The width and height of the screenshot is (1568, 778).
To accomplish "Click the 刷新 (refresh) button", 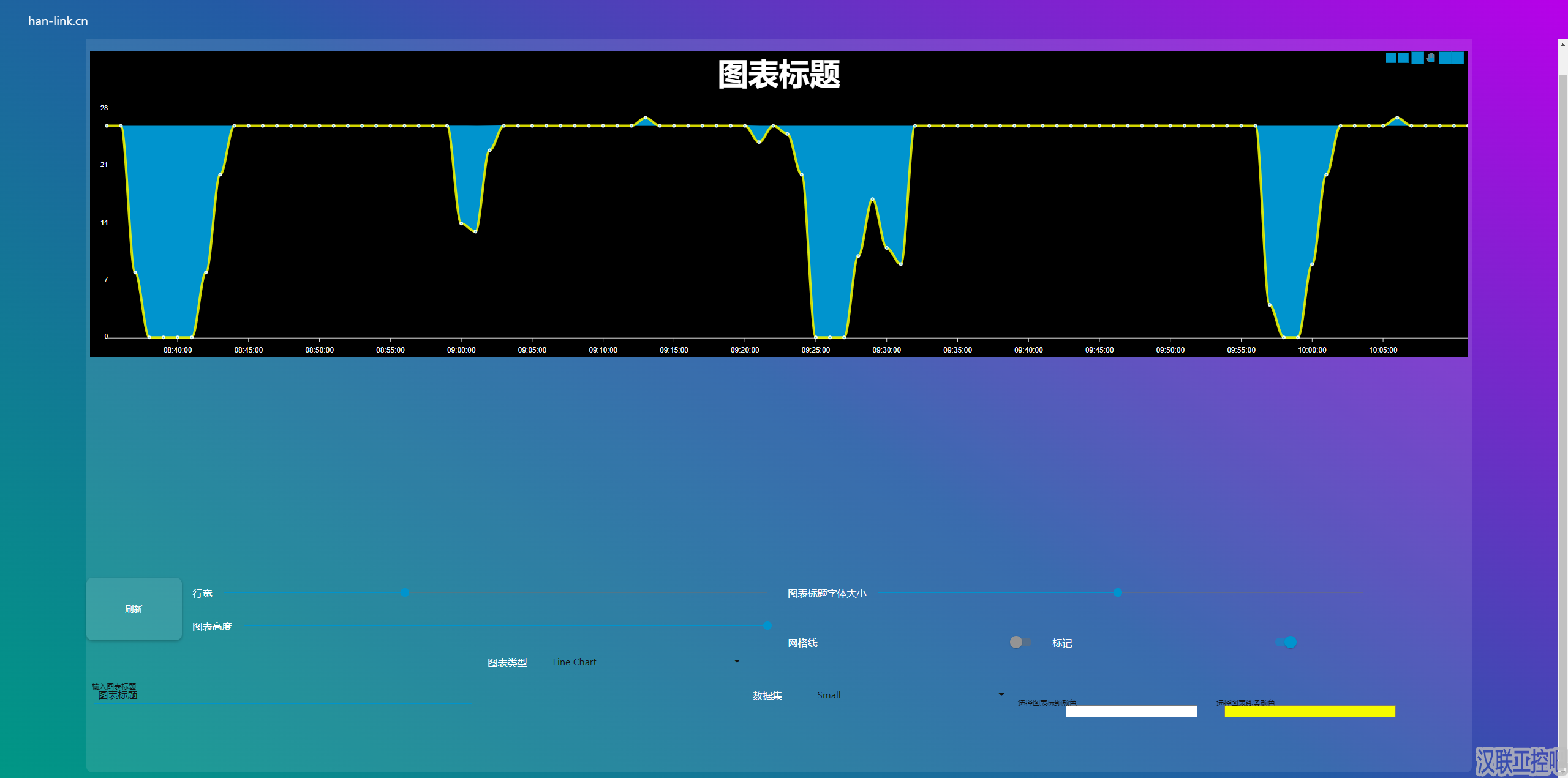I will (134, 609).
